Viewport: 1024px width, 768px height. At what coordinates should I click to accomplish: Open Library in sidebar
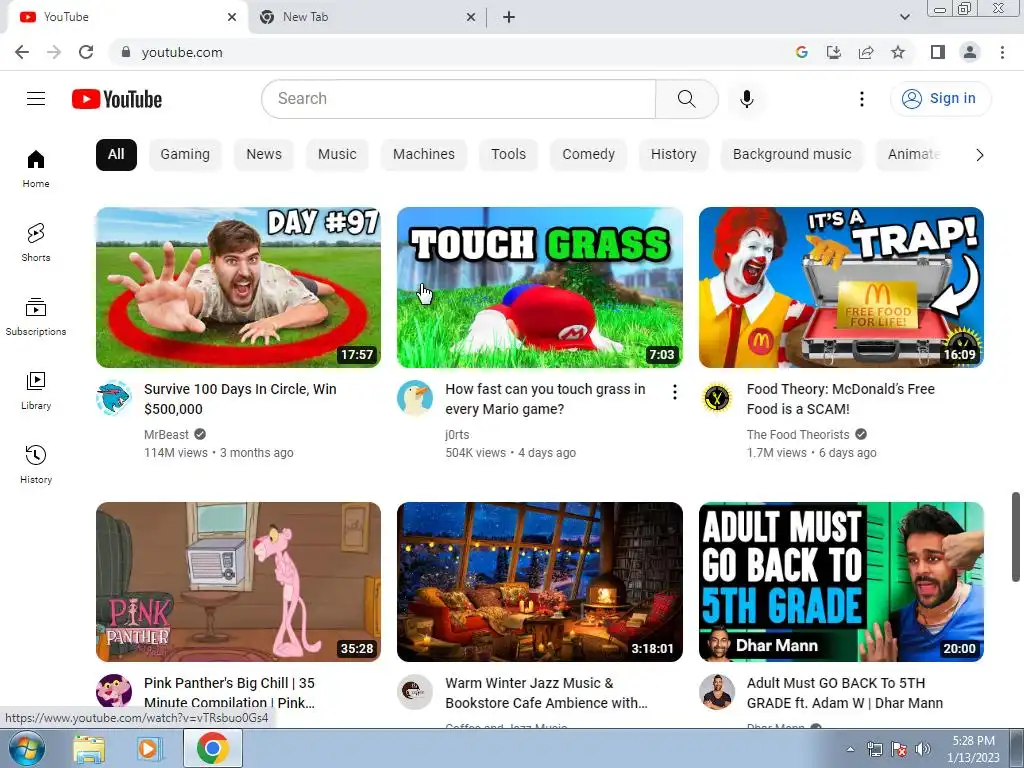[36, 391]
